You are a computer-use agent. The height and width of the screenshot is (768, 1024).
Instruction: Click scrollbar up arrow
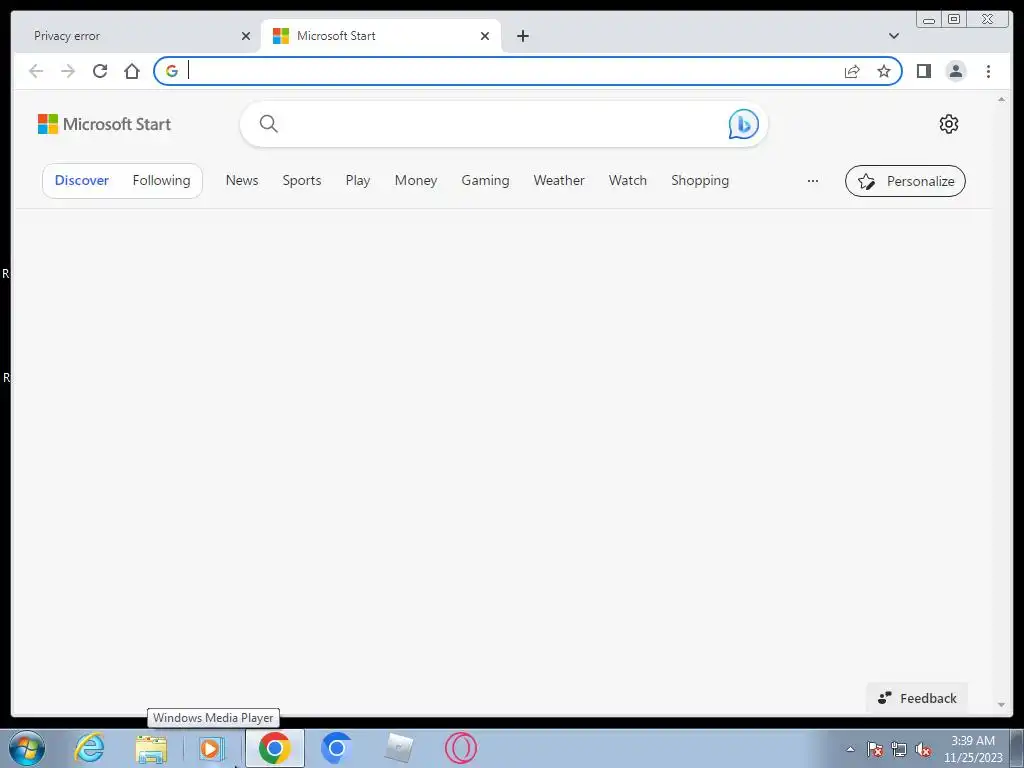coord(1001,99)
